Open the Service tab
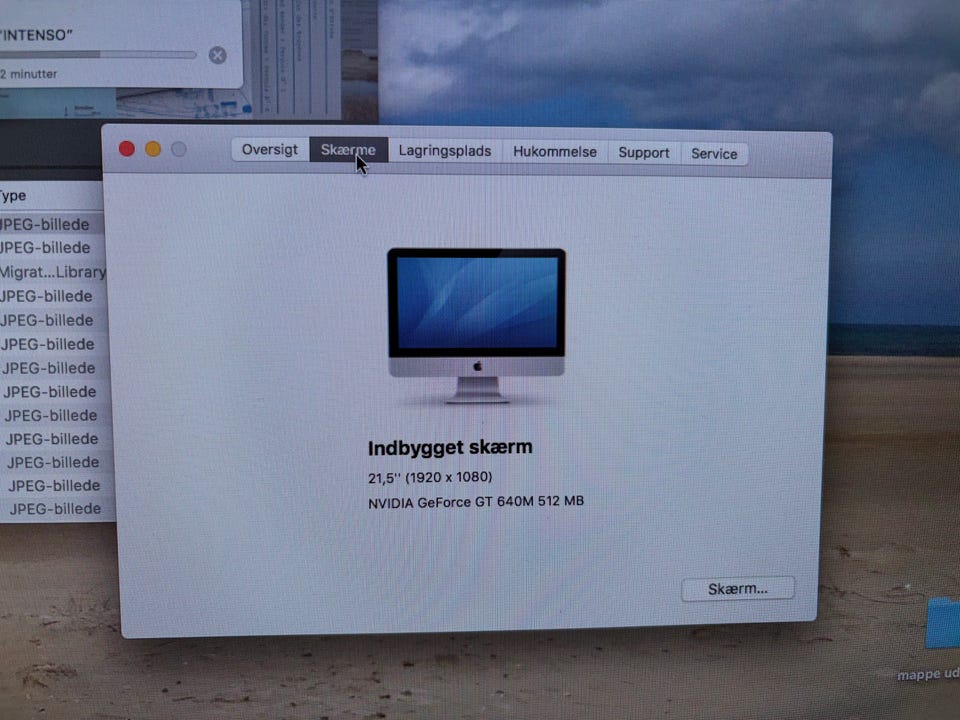The width and height of the screenshot is (960, 720). pos(714,154)
